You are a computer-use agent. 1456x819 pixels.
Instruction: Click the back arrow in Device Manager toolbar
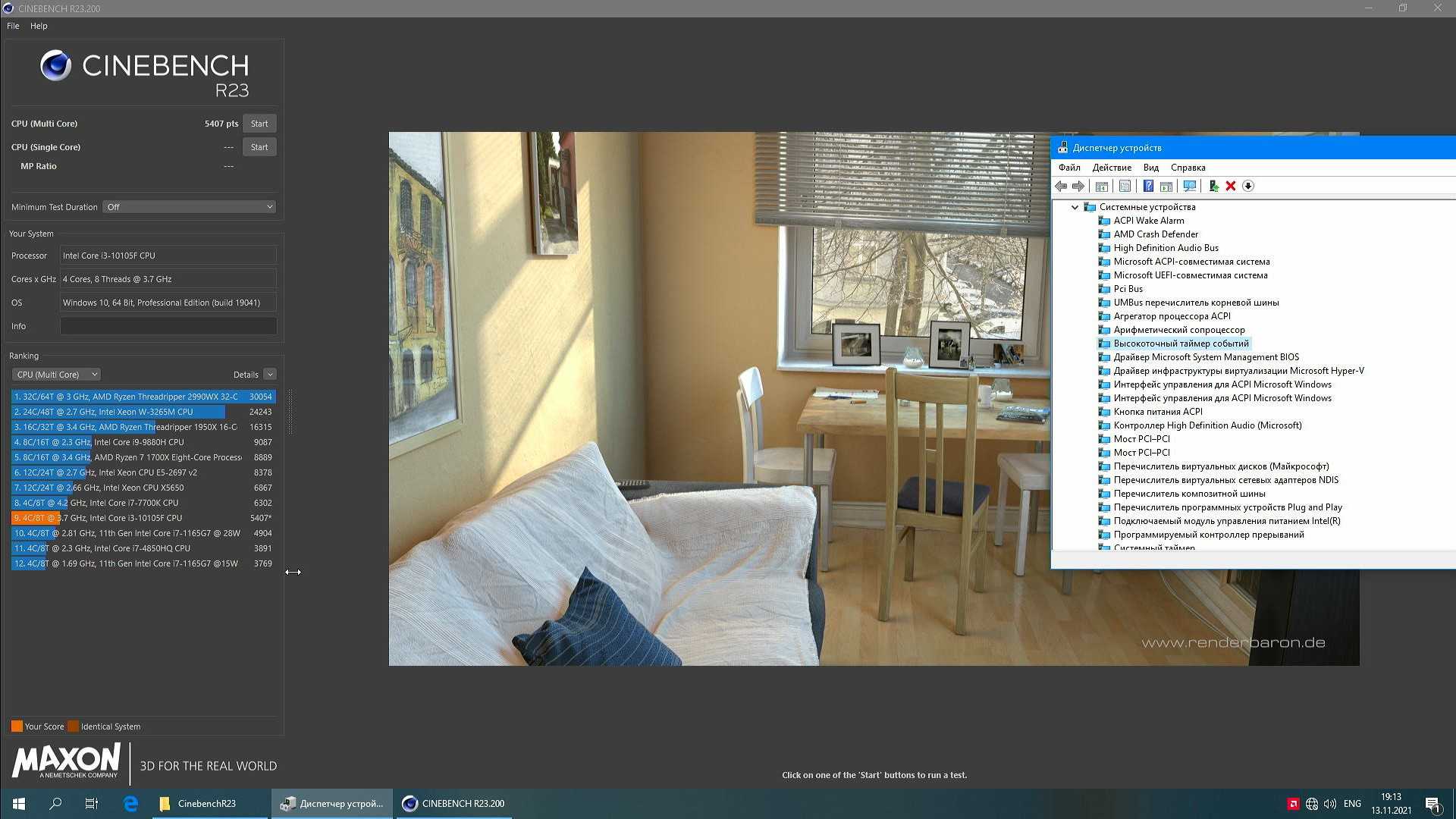(1061, 187)
